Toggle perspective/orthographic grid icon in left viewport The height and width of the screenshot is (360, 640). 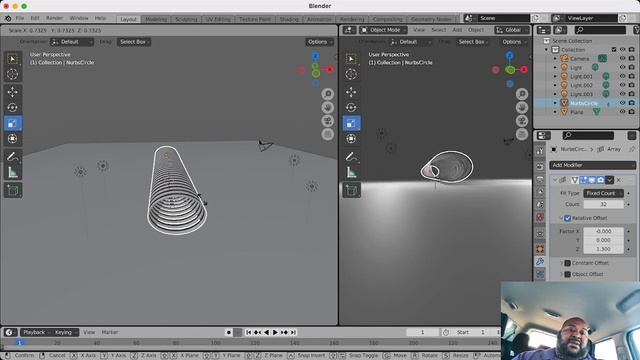click(327, 135)
